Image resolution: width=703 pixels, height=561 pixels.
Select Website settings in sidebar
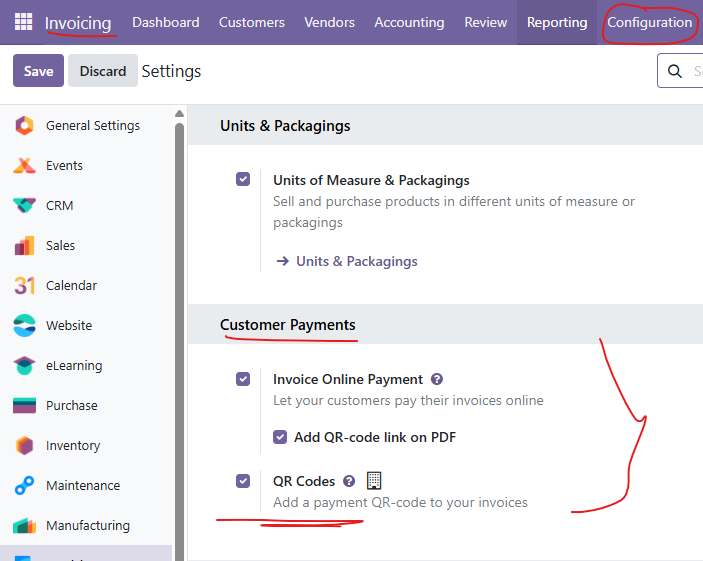click(x=68, y=326)
